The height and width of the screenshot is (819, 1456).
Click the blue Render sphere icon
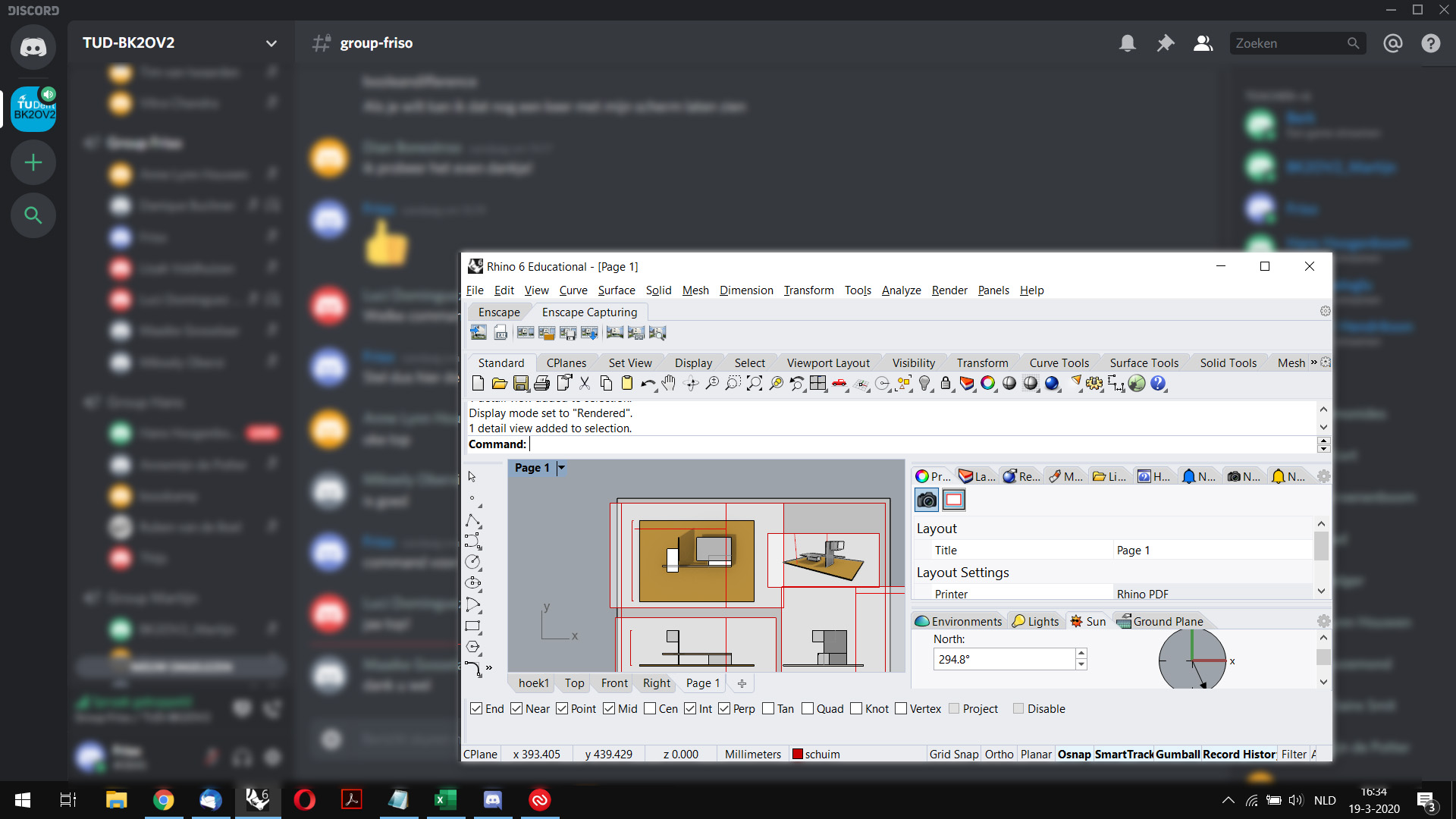tap(1052, 384)
